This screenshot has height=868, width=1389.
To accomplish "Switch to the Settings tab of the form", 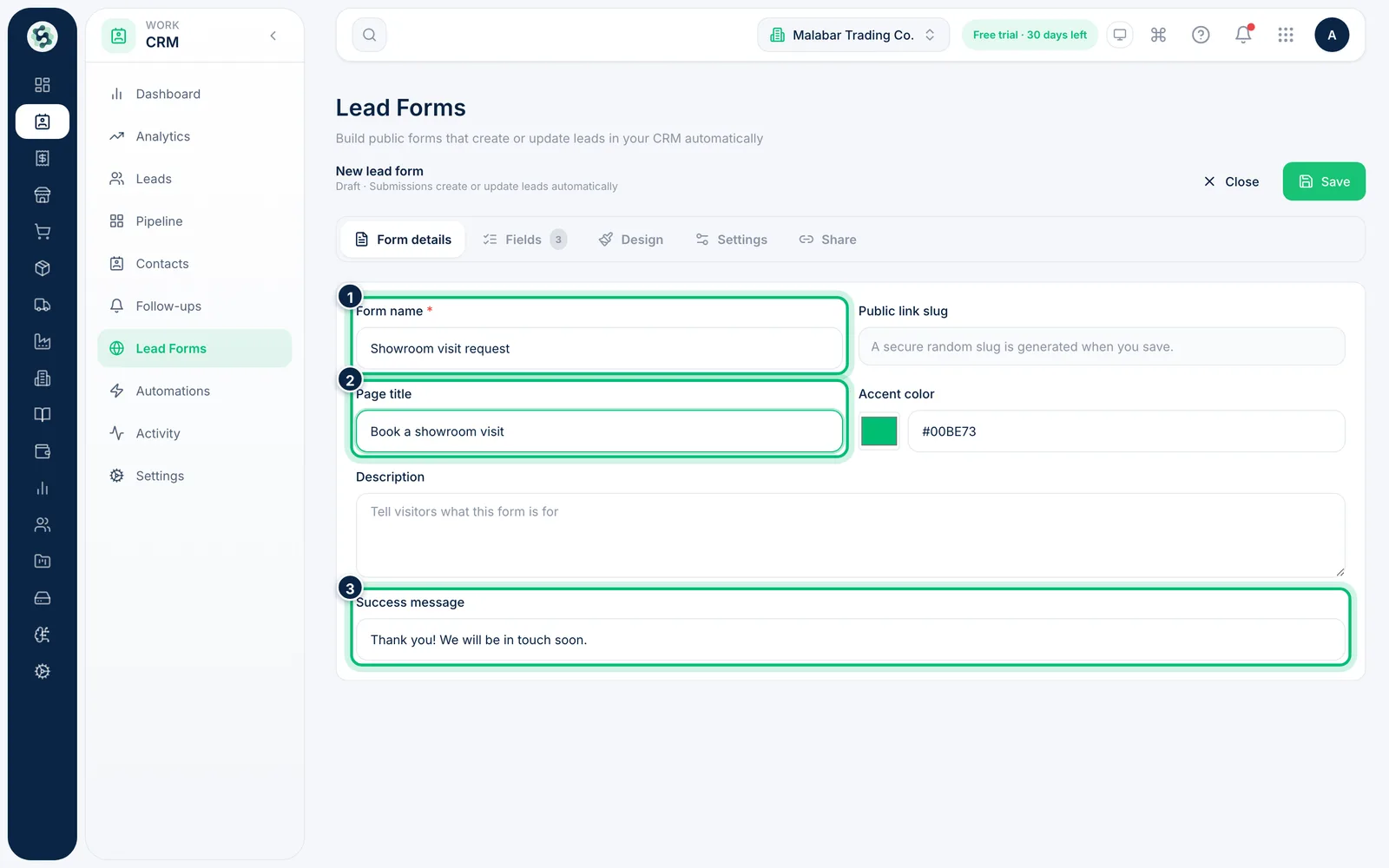I will click(731, 240).
